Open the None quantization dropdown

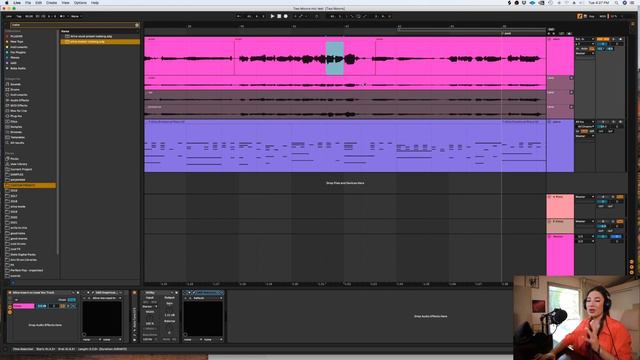76,16
